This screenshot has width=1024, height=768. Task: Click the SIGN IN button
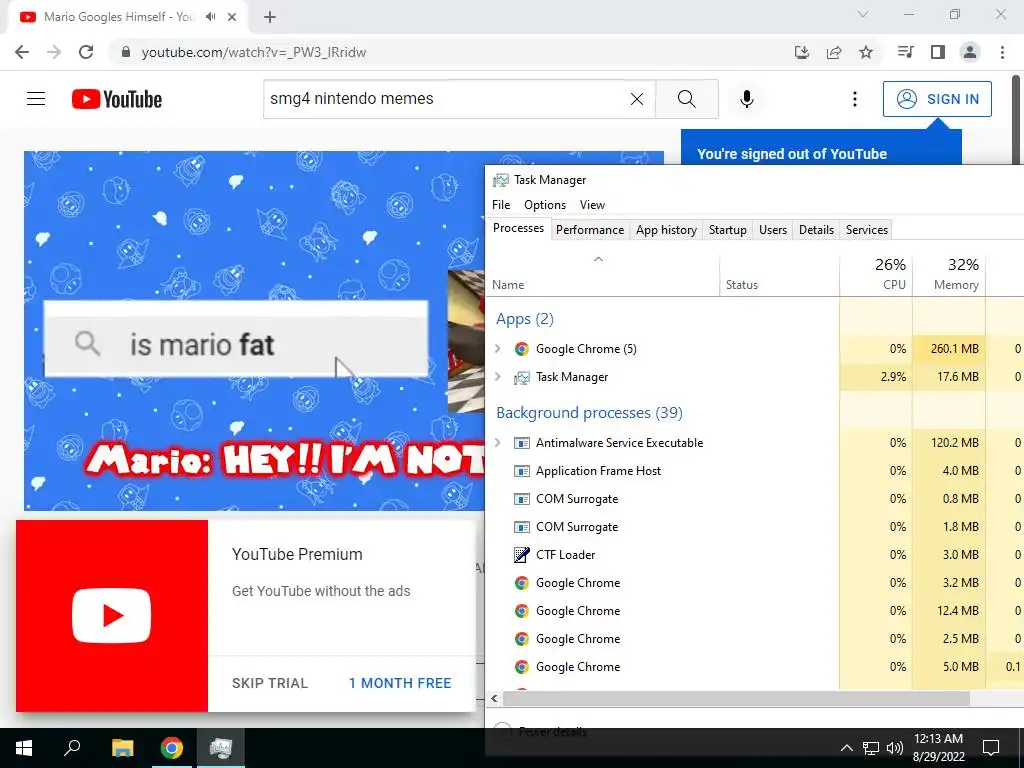click(x=937, y=99)
